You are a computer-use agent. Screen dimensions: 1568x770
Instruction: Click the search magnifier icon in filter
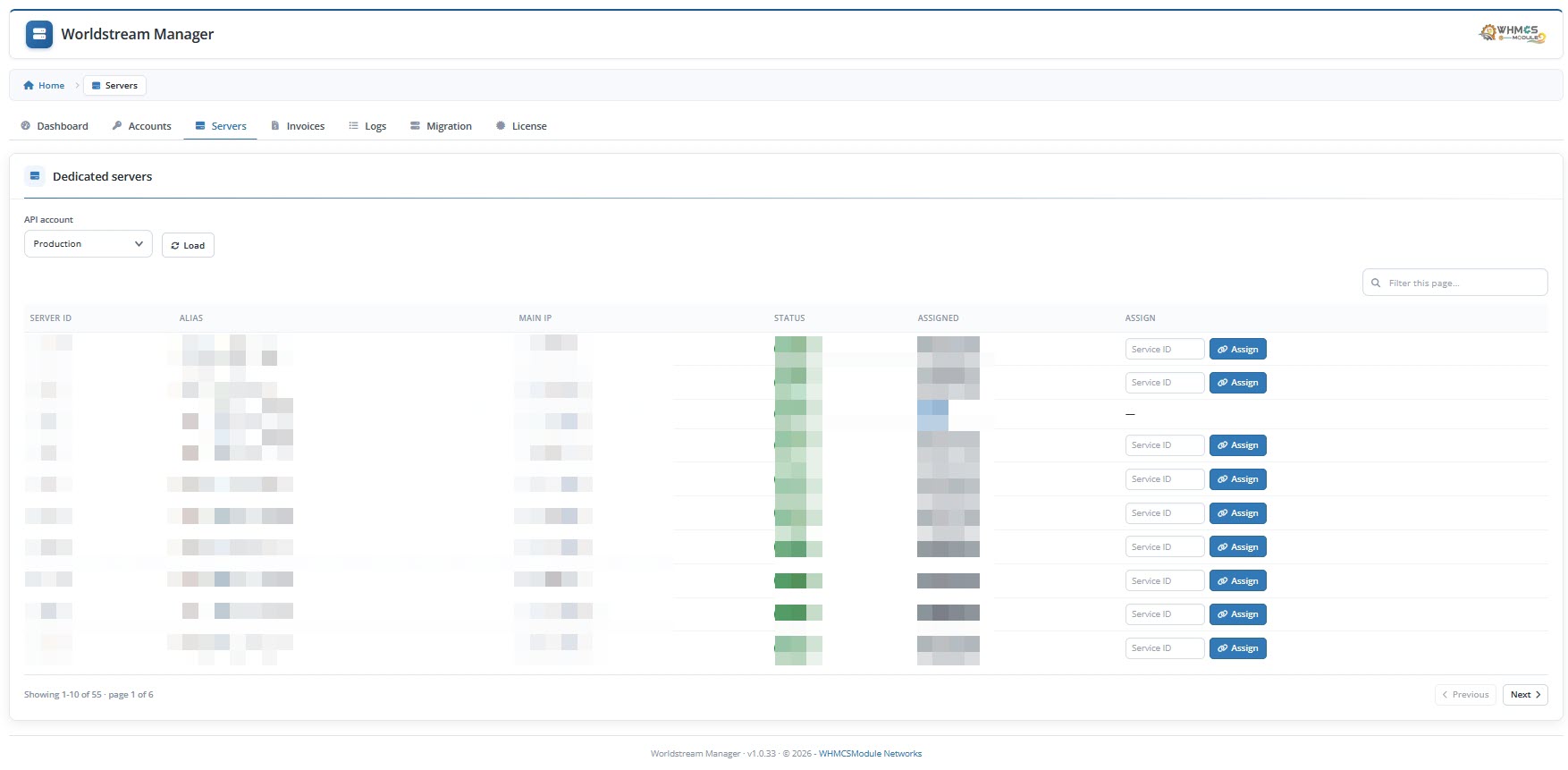click(1376, 283)
